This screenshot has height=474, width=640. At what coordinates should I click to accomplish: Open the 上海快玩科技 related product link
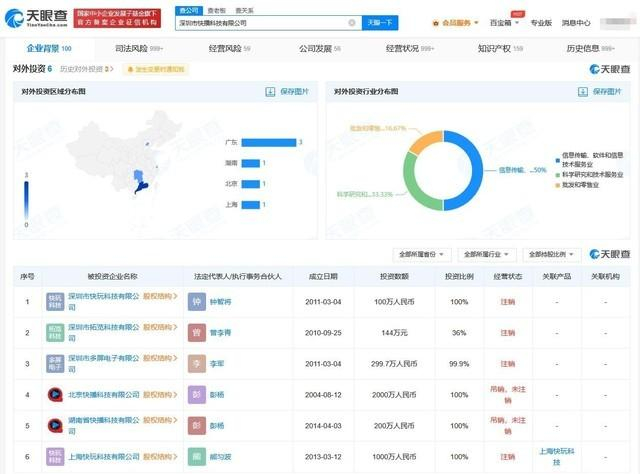coord(557,457)
